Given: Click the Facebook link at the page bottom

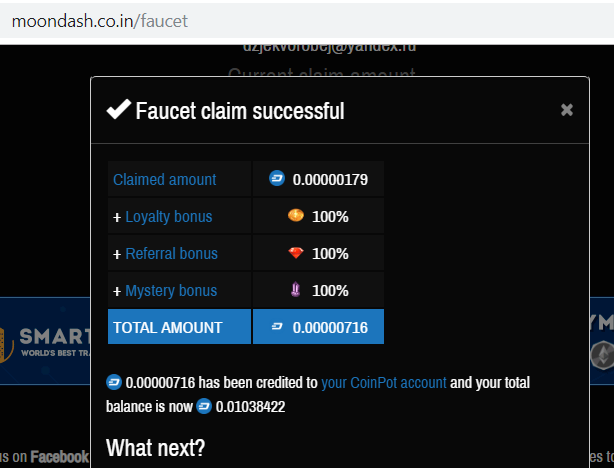Looking at the screenshot, I should coord(59,457).
